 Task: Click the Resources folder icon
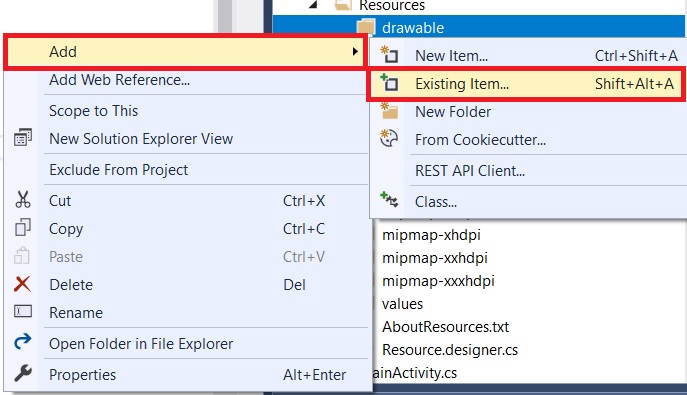(343, 5)
